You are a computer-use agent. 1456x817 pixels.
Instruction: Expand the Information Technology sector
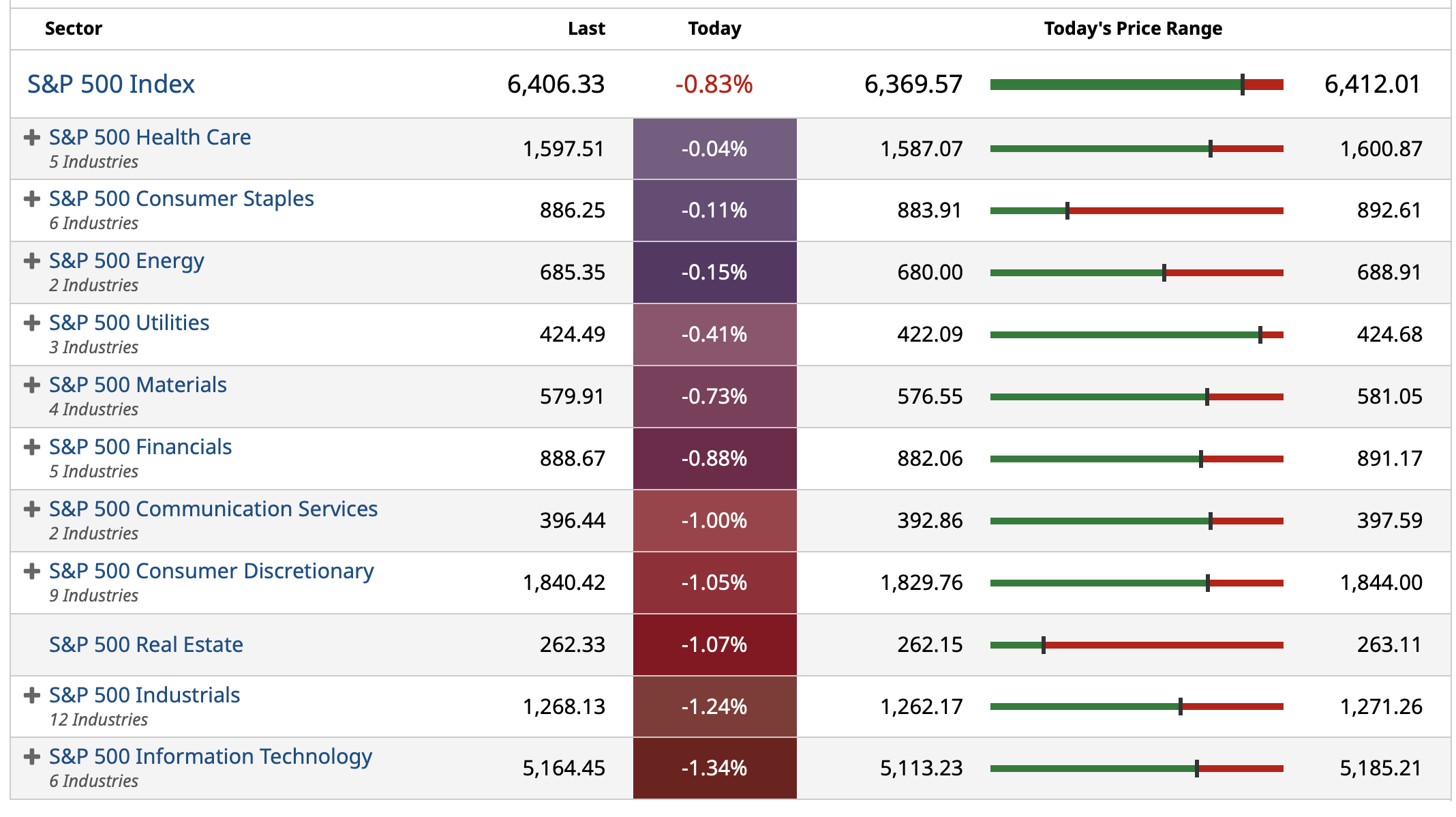(x=31, y=757)
